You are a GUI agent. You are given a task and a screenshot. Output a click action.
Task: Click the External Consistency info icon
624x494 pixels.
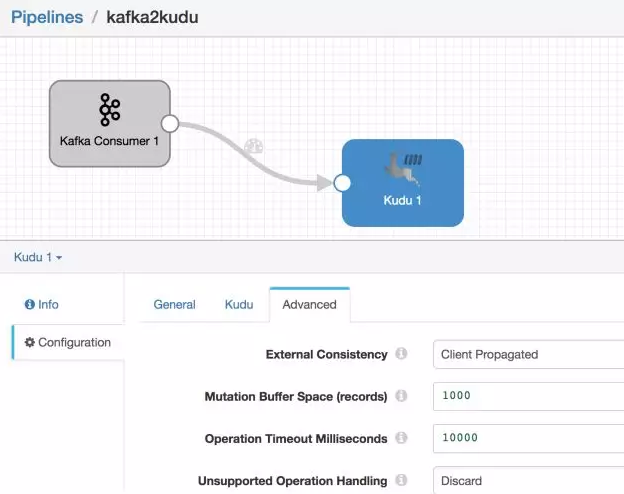pyautogui.click(x=401, y=353)
